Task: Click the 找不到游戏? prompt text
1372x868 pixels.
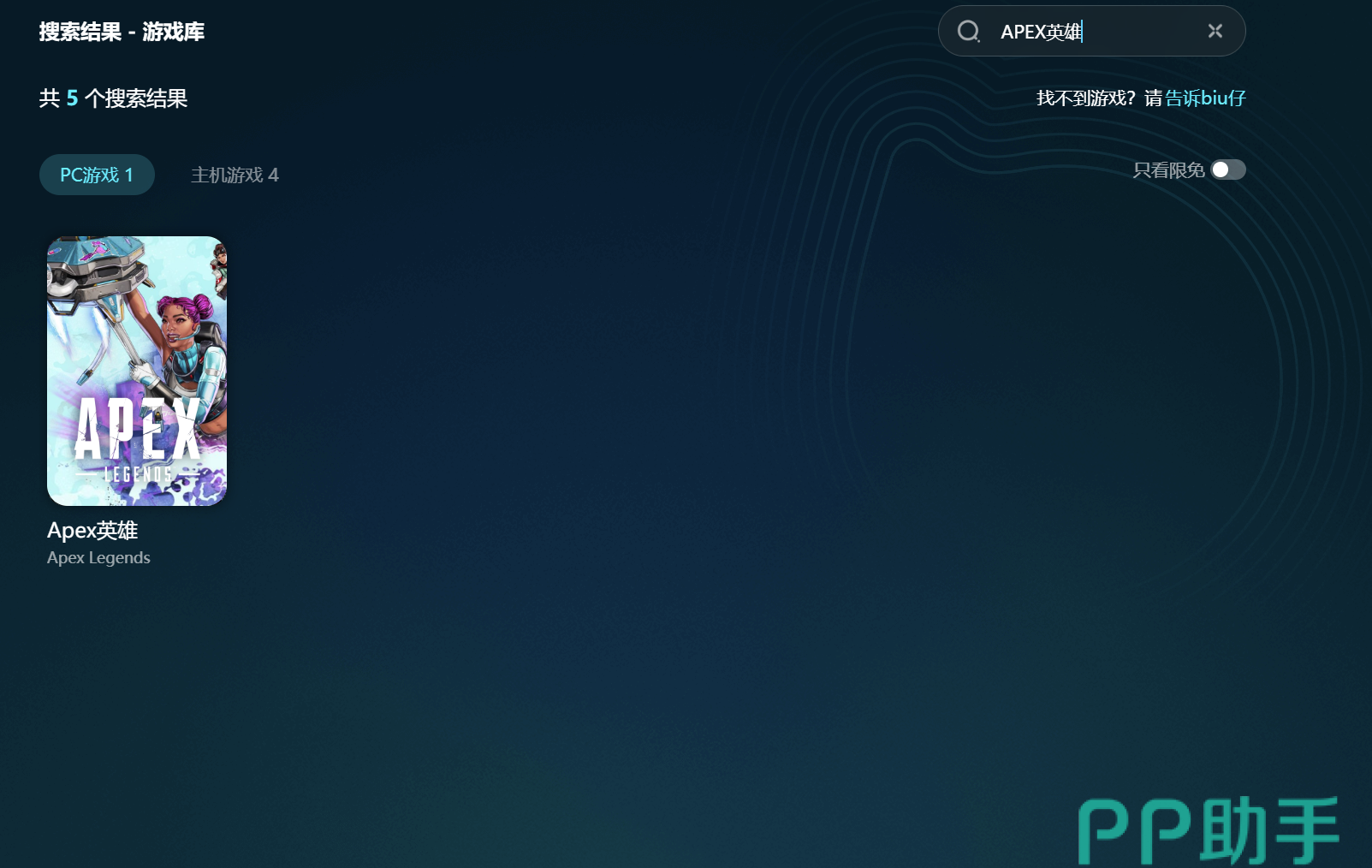Action: click(x=1085, y=98)
